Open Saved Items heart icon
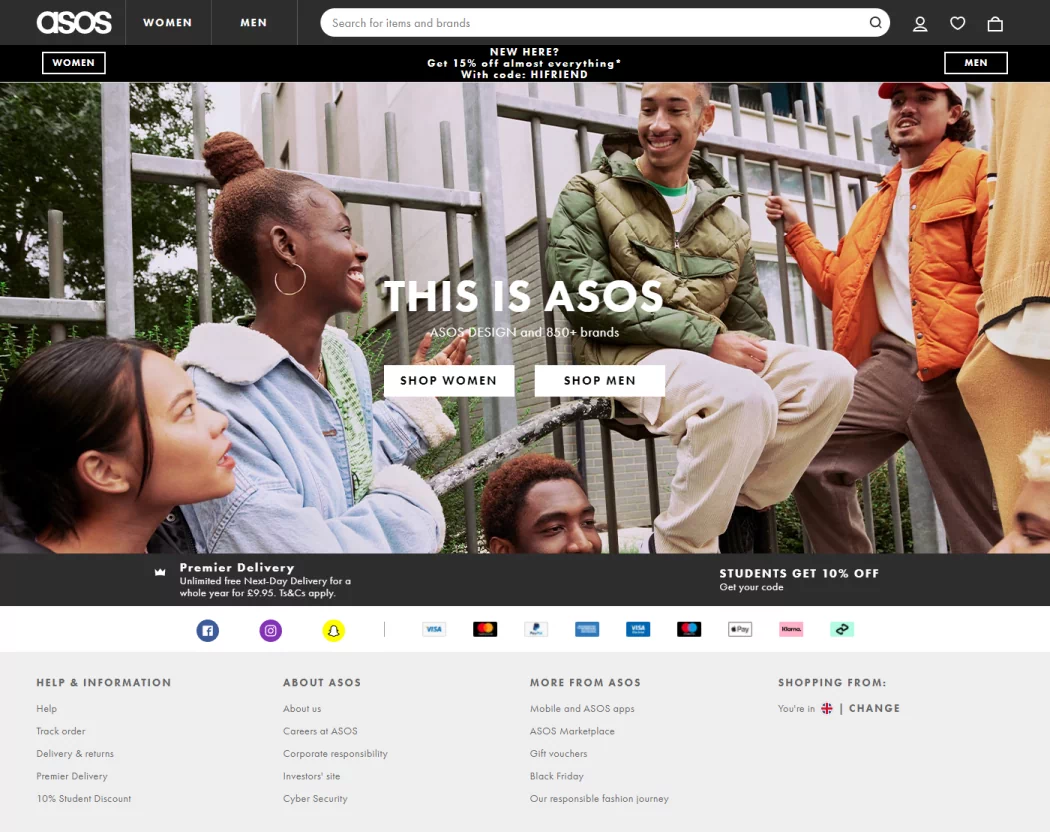Screen dimensions: 1050x832 pos(958,23)
